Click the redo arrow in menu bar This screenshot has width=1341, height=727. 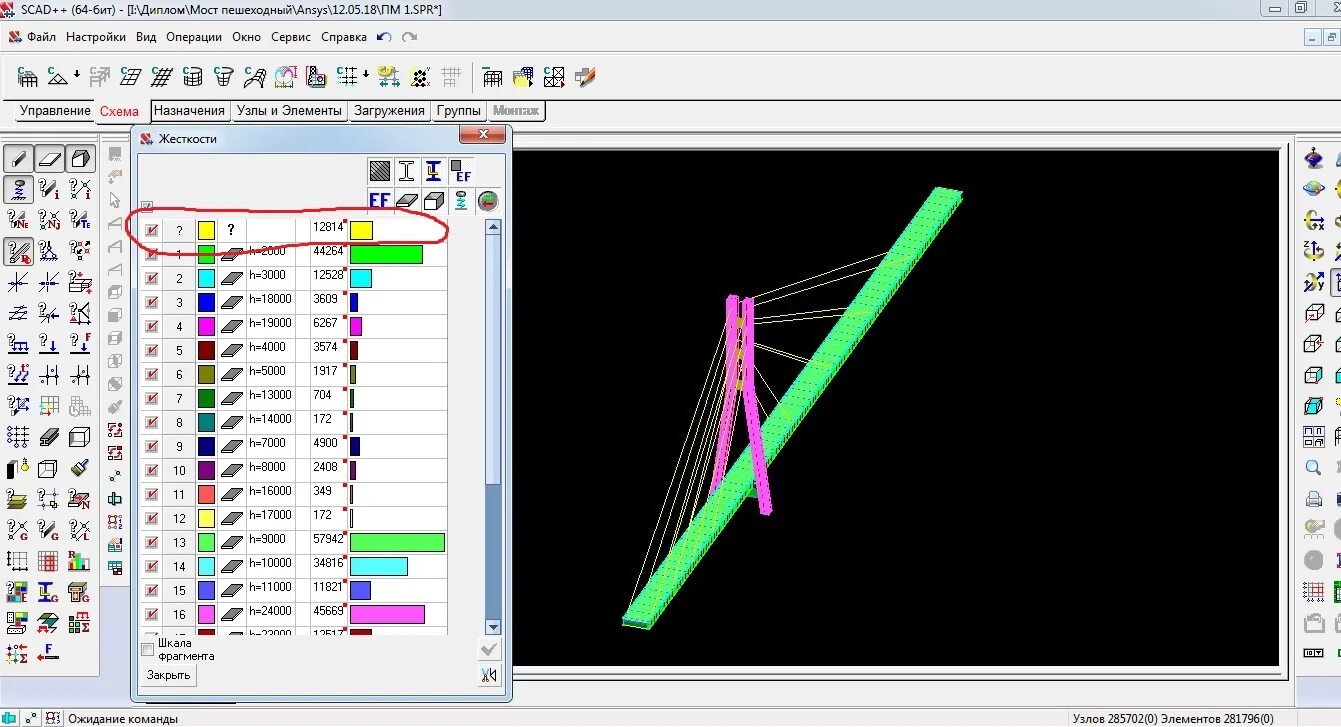409,37
